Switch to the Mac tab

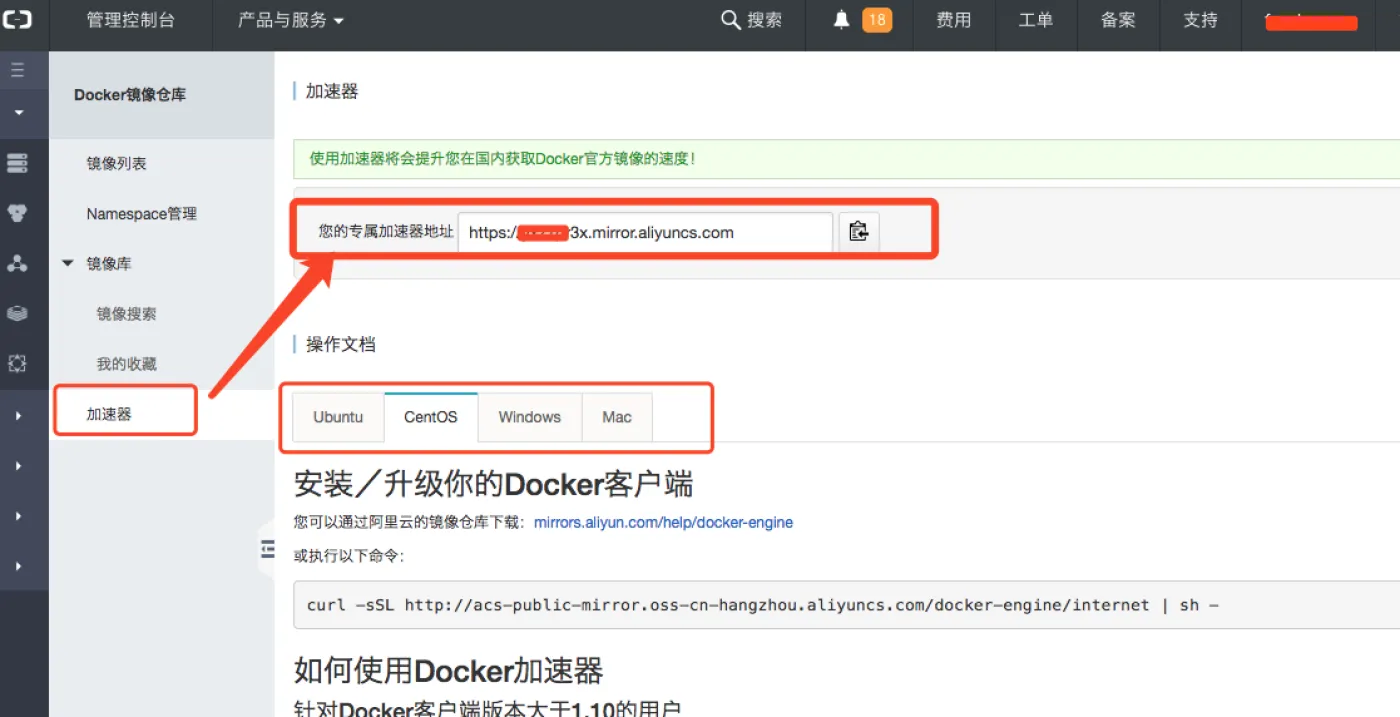tap(617, 417)
